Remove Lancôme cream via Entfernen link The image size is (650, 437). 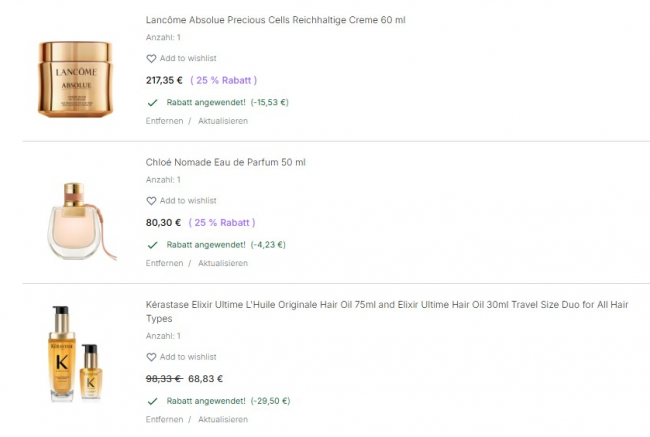click(x=164, y=121)
